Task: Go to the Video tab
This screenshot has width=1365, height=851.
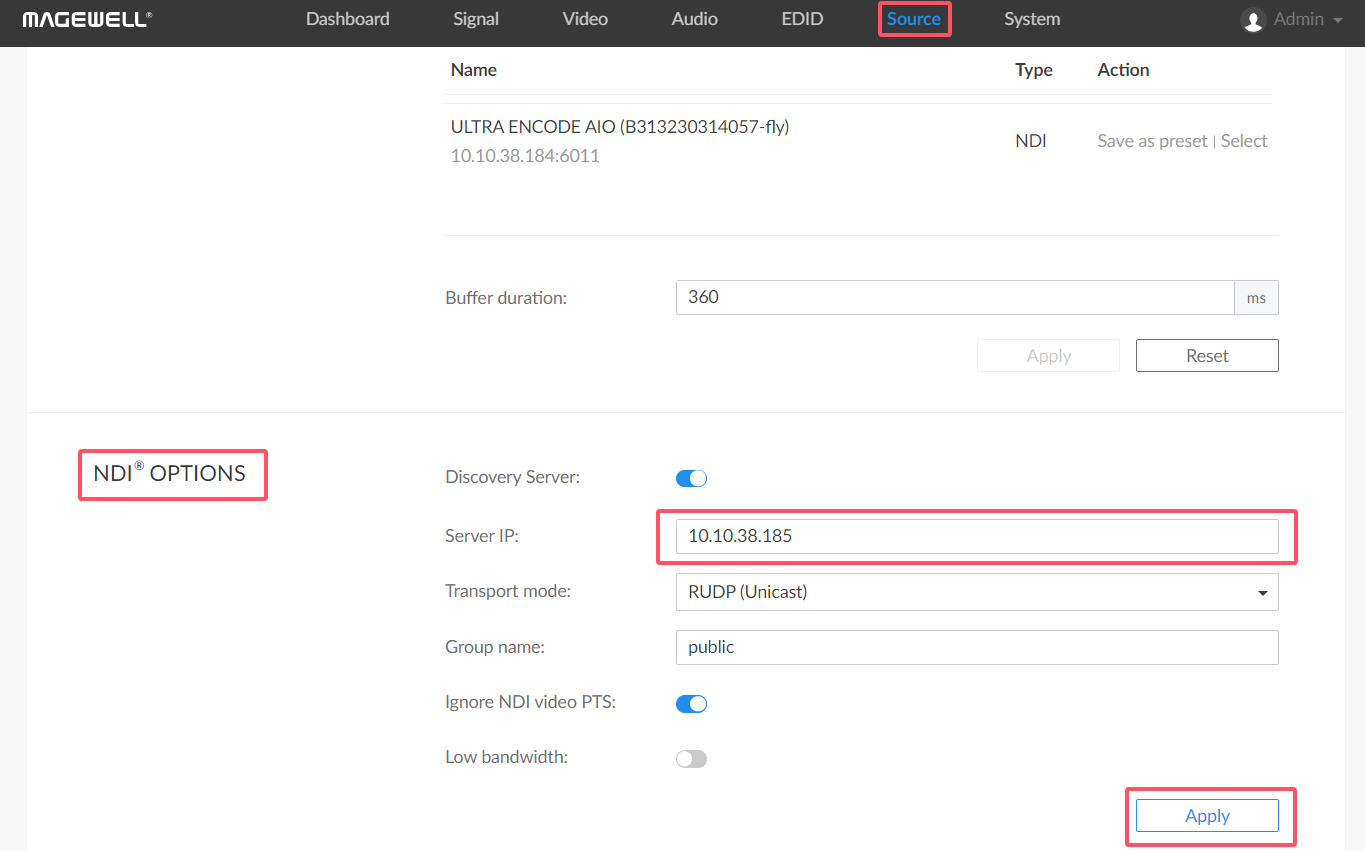Action: pyautogui.click(x=585, y=19)
